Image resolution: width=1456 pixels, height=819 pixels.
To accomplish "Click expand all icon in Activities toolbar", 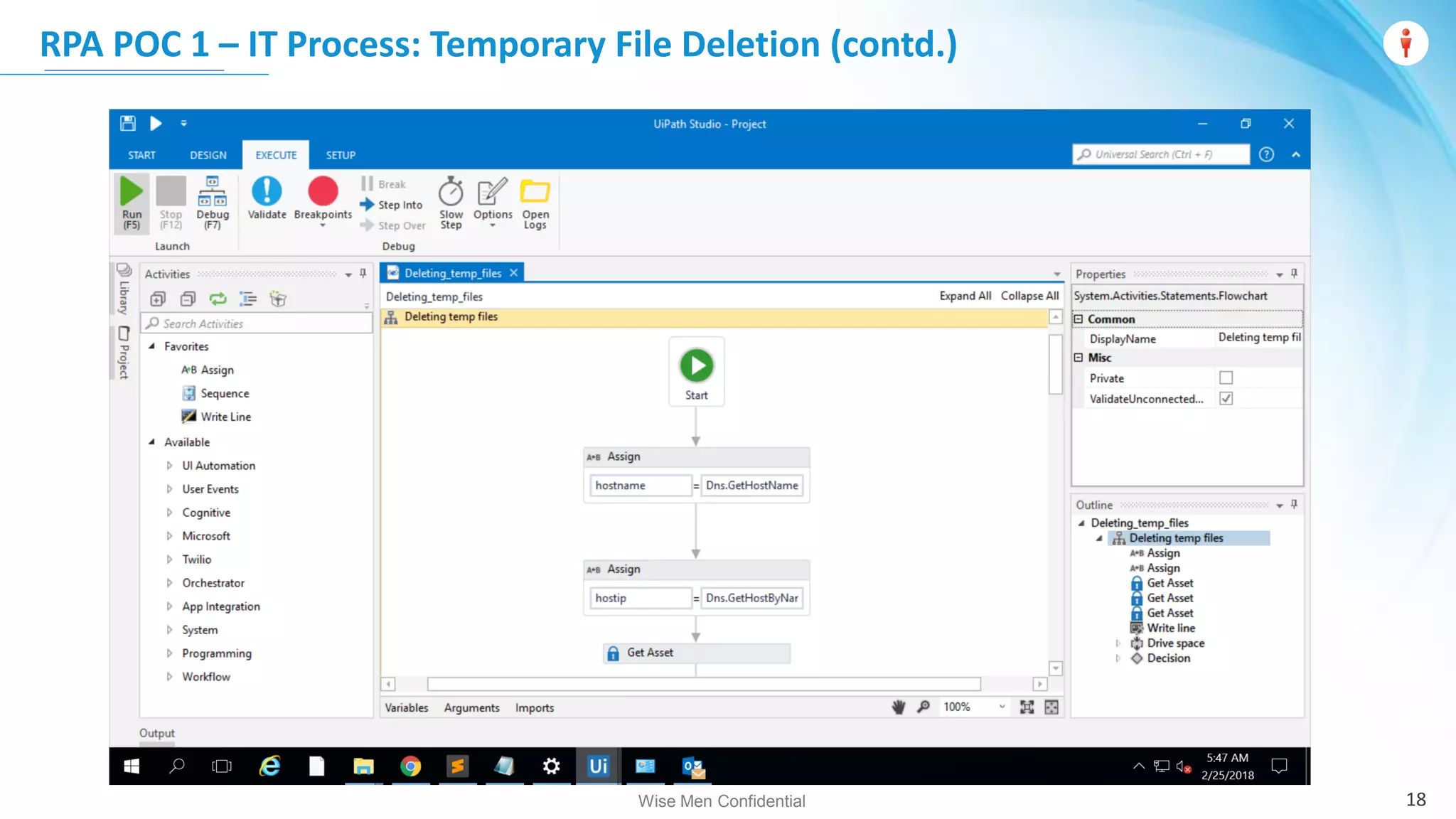I will pyautogui.click(x=158, y=299).
